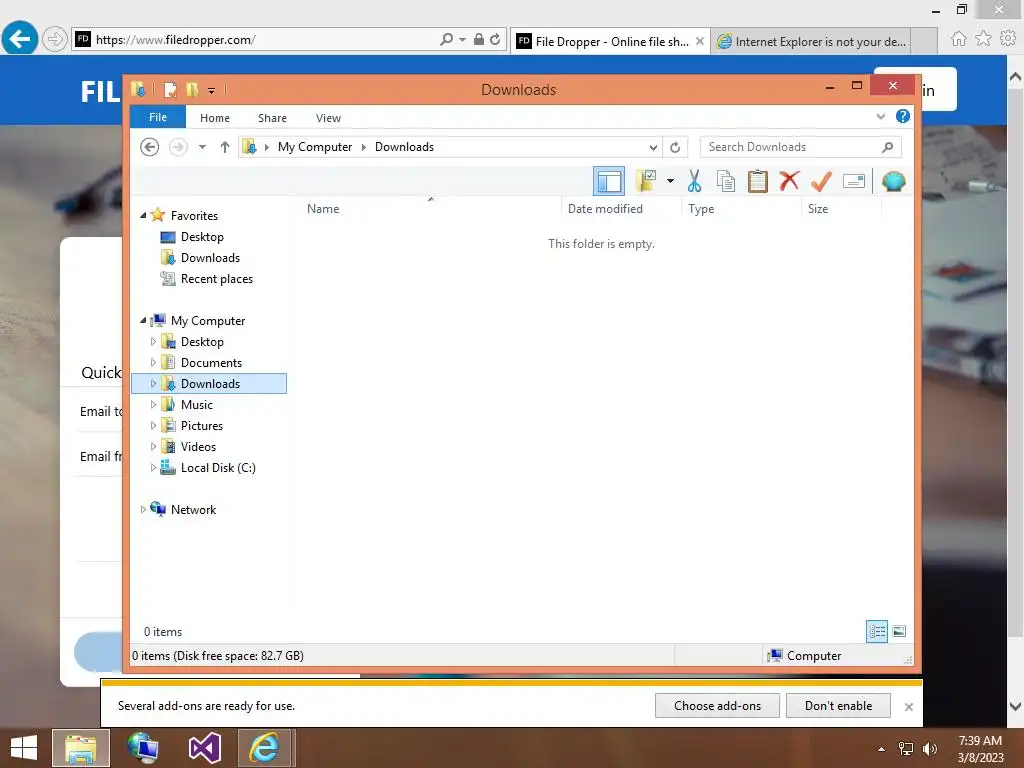Open Visual Studio from taskbar
This screenshot has height=768, width=1024.
click(x=204, y=747)
